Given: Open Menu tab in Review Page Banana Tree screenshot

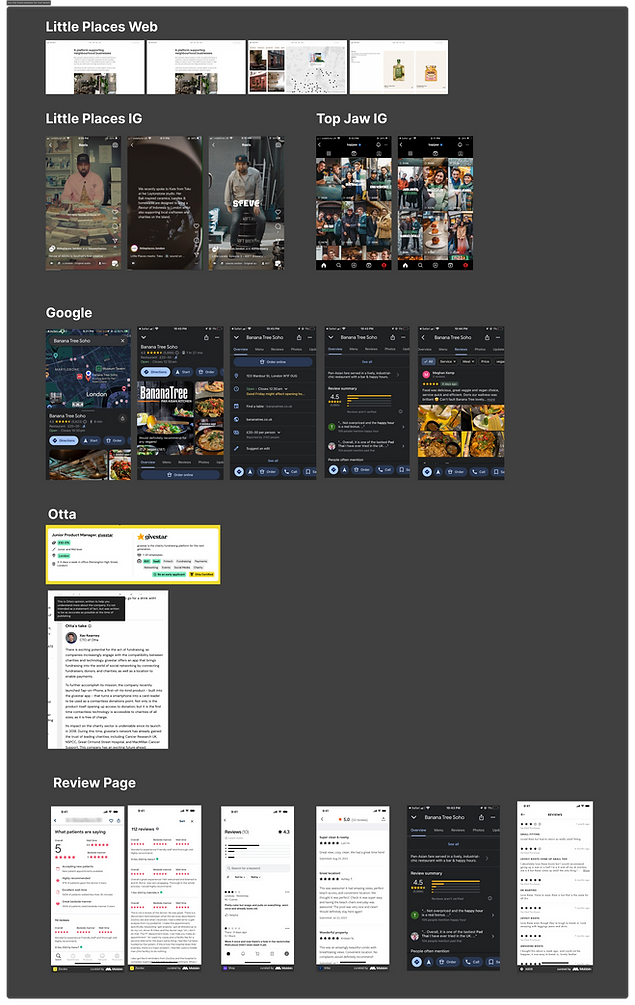Looking at the screenshot, I should click(439, 830).
